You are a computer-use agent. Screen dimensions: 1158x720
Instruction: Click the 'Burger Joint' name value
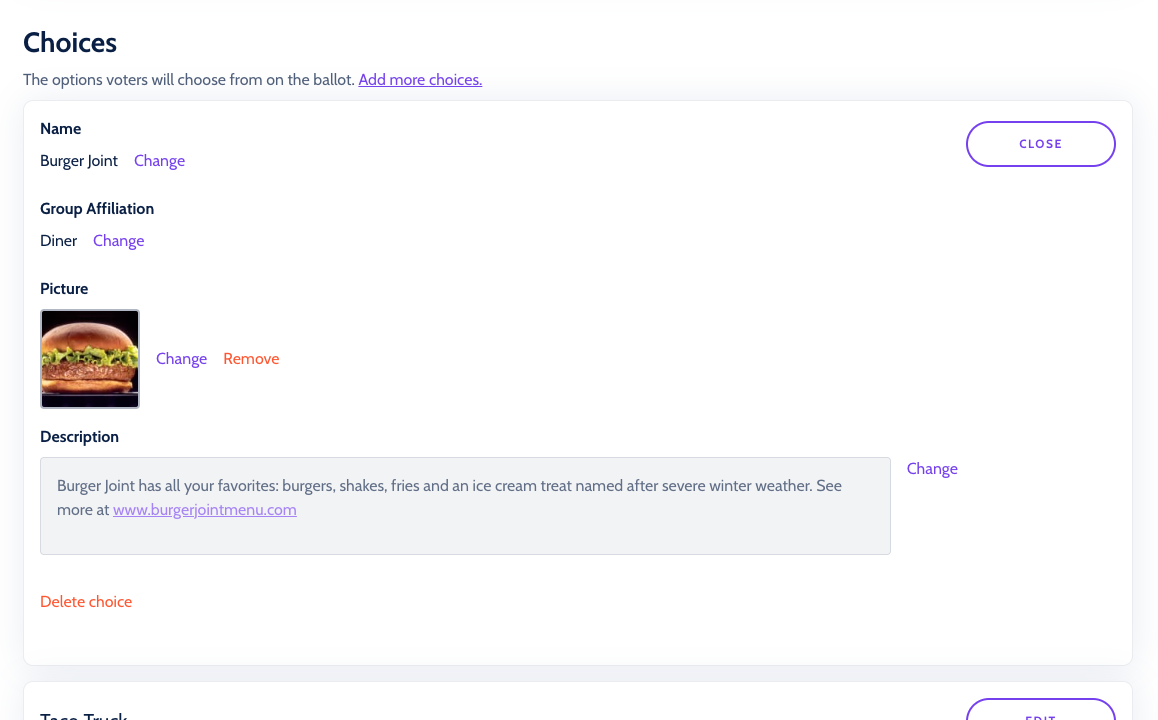point(79,161)
